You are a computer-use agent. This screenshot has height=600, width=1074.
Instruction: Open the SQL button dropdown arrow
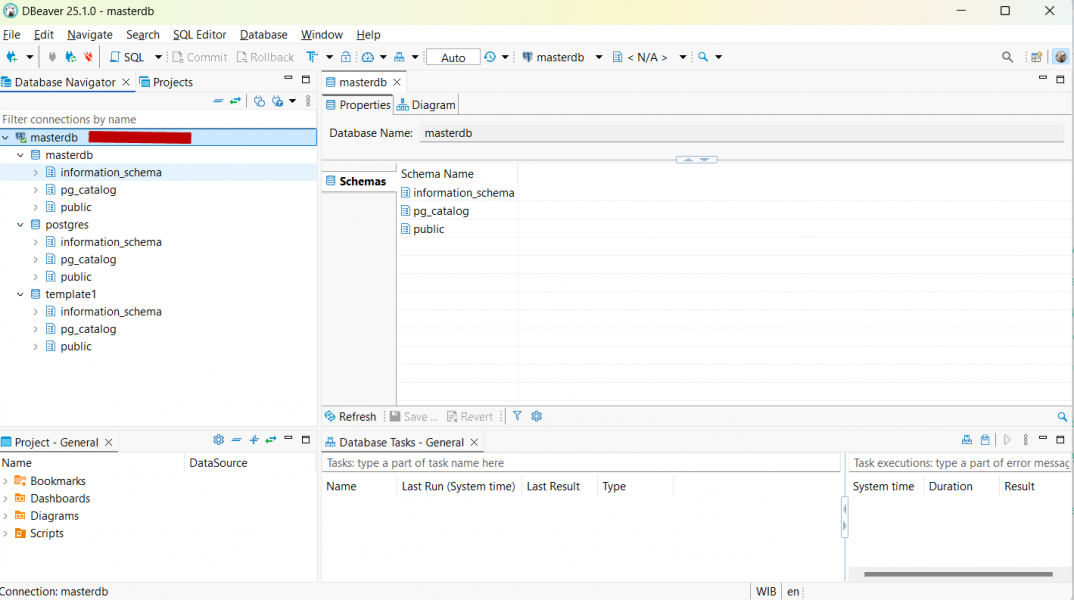(x=158, y=57)
